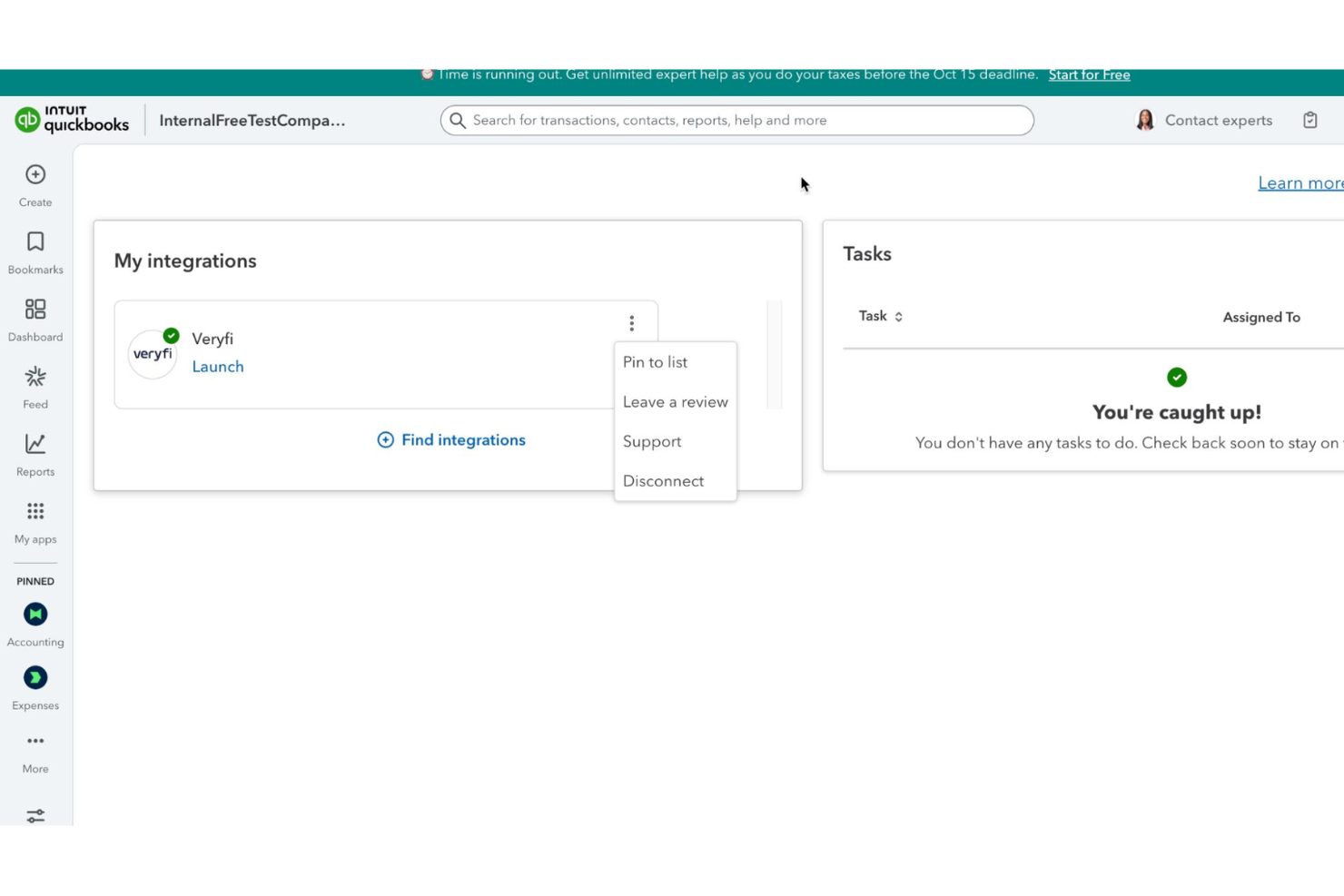Open pinned Accounting app

pyautogui.click(x=35, y=625)
